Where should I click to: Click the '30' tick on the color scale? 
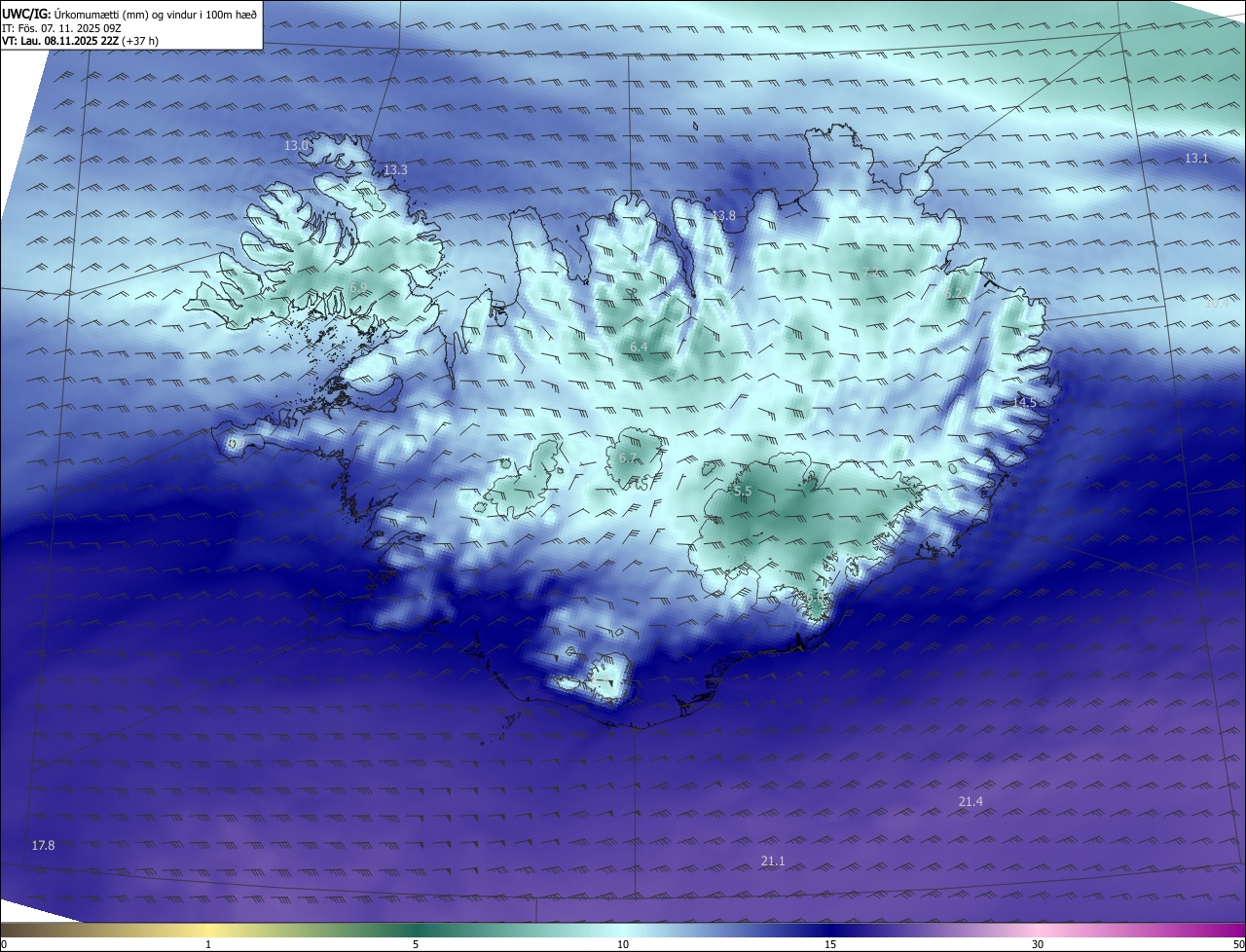click(1038, 944)
